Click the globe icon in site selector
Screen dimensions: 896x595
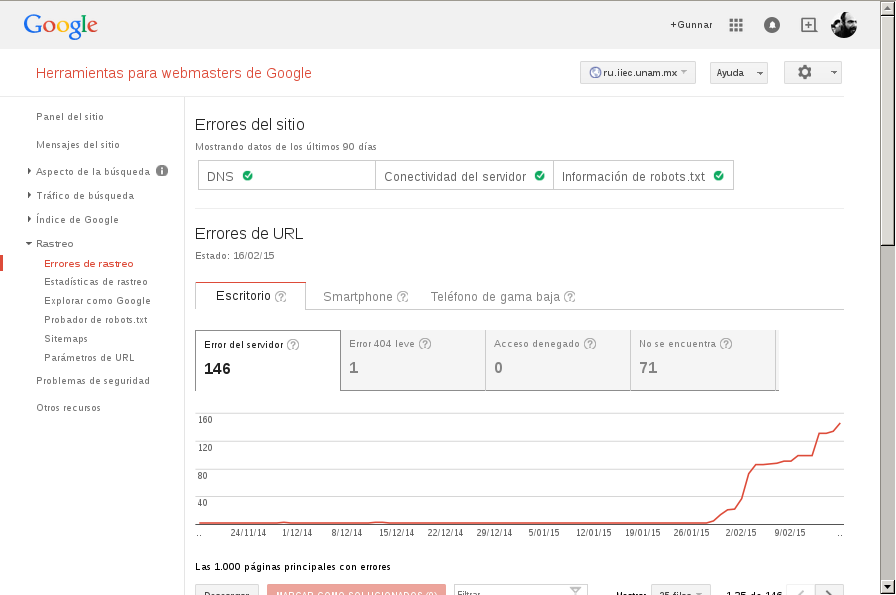point(595,73)
